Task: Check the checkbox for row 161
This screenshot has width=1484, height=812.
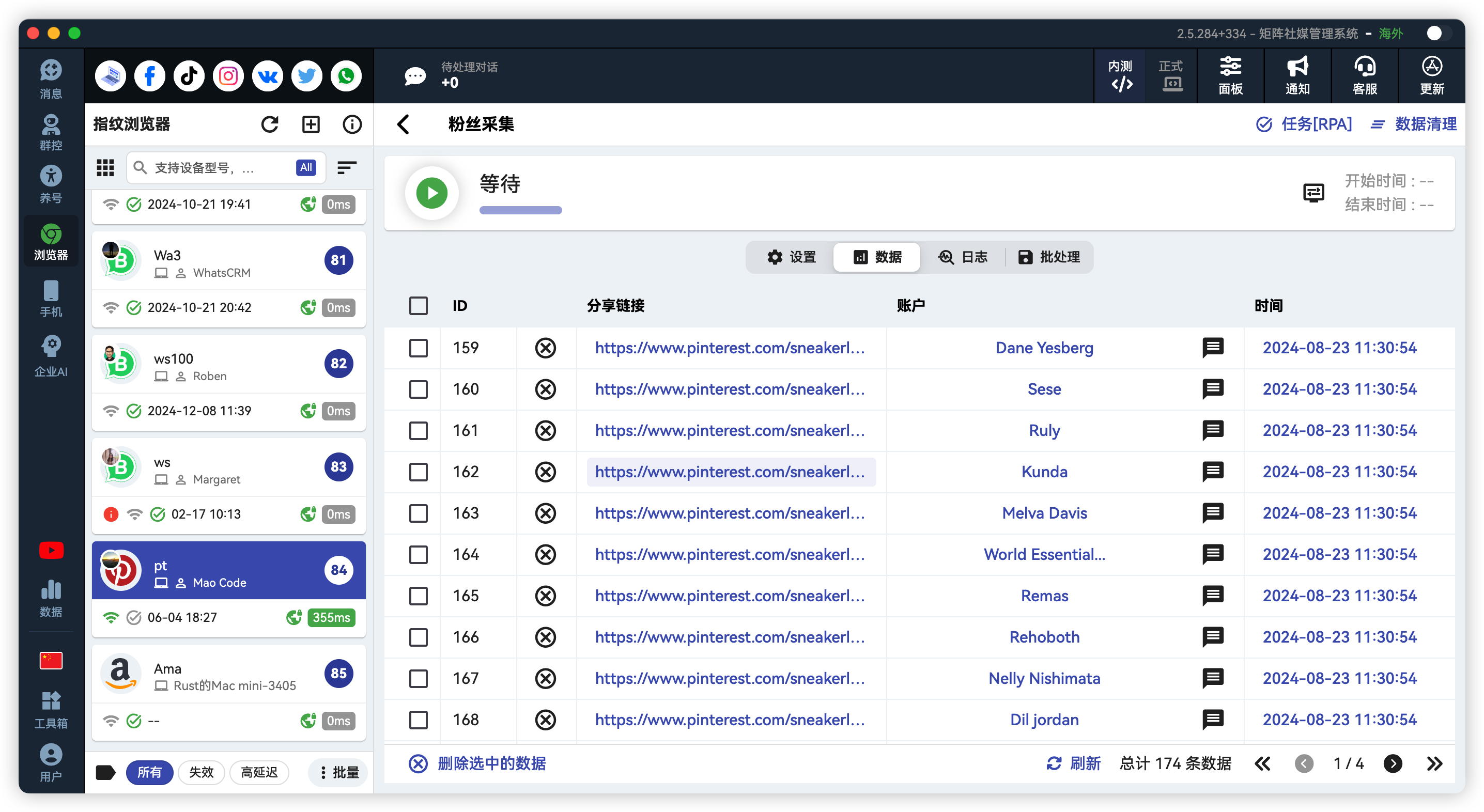Action: point(418,431)
